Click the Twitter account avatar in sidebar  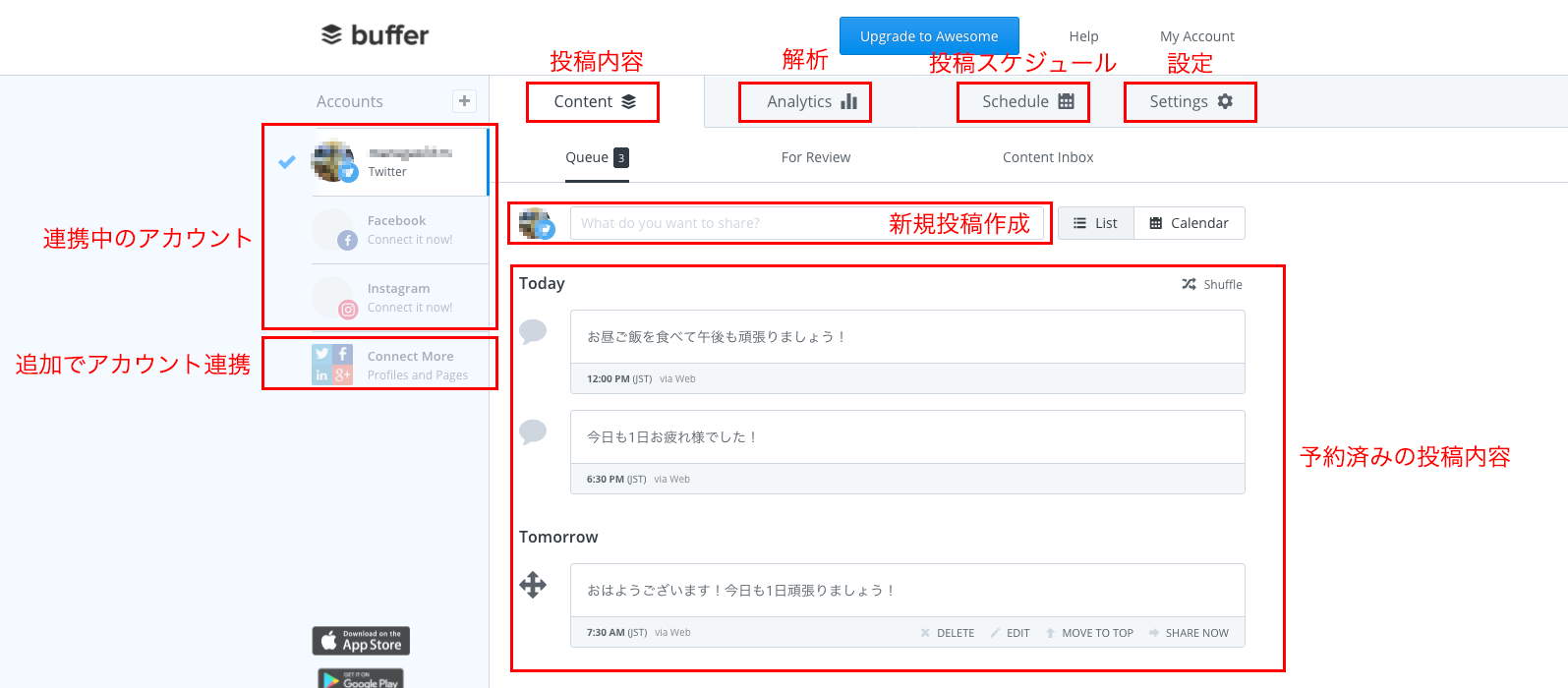332,161
